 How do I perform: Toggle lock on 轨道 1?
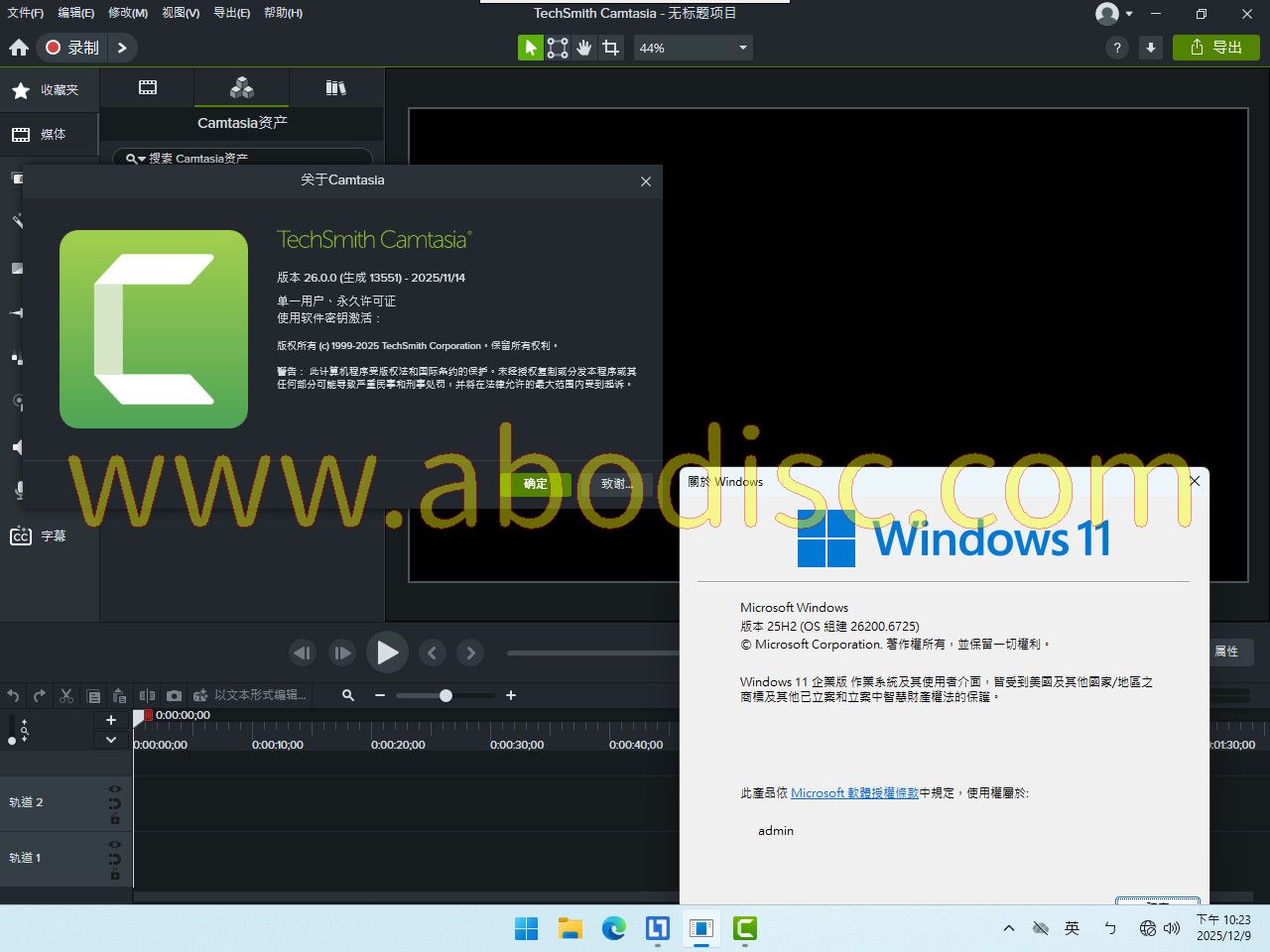tap(115, 875)
